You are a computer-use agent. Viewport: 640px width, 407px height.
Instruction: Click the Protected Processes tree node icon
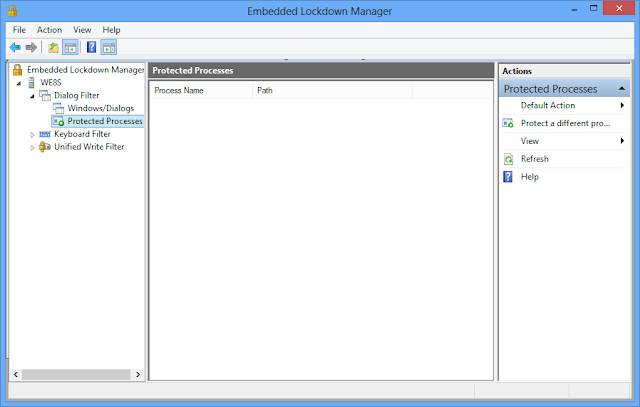click(x=58, y=121)
